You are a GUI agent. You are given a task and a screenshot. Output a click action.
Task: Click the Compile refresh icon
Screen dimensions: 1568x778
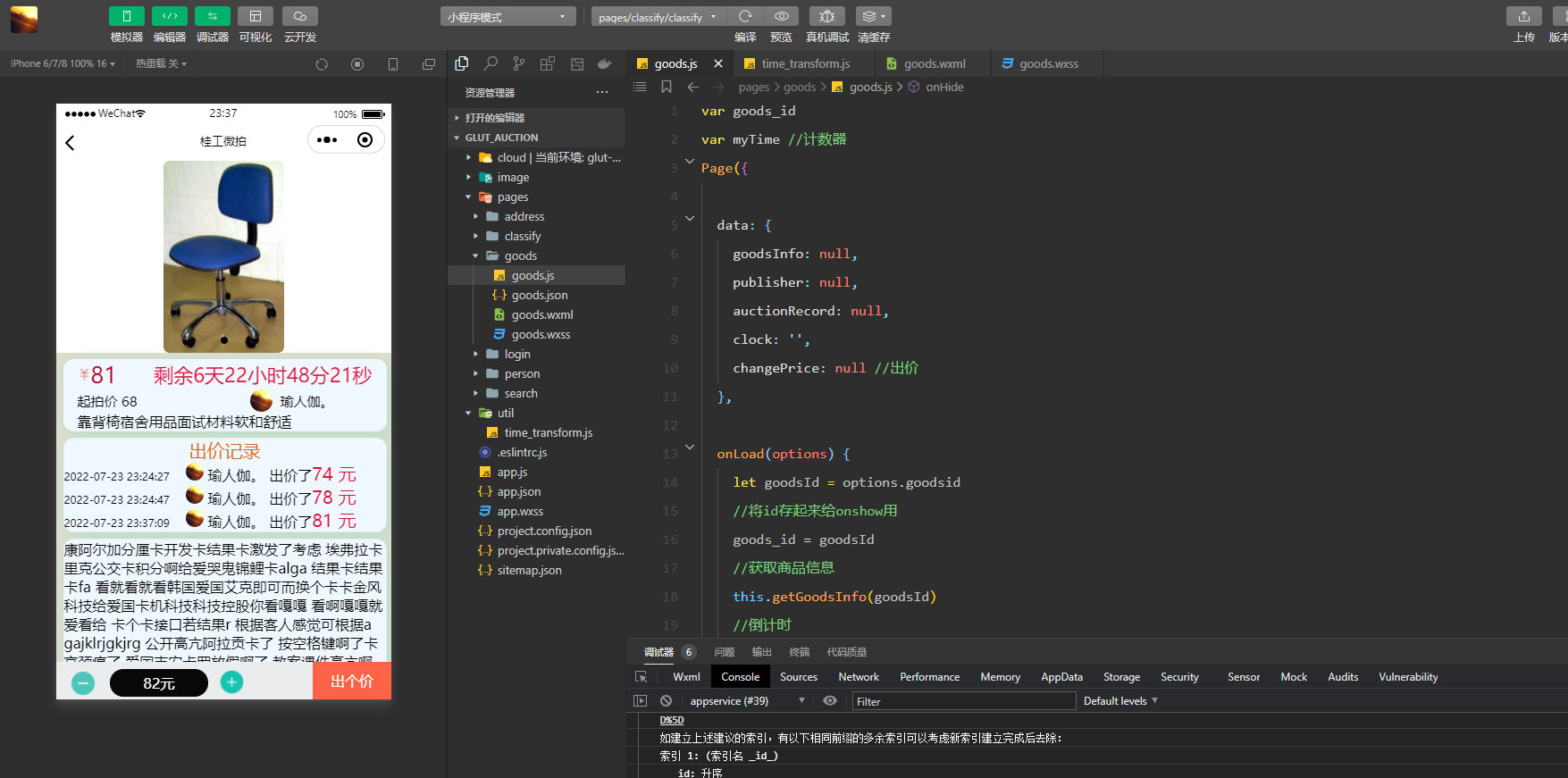[x=745, y=17]
